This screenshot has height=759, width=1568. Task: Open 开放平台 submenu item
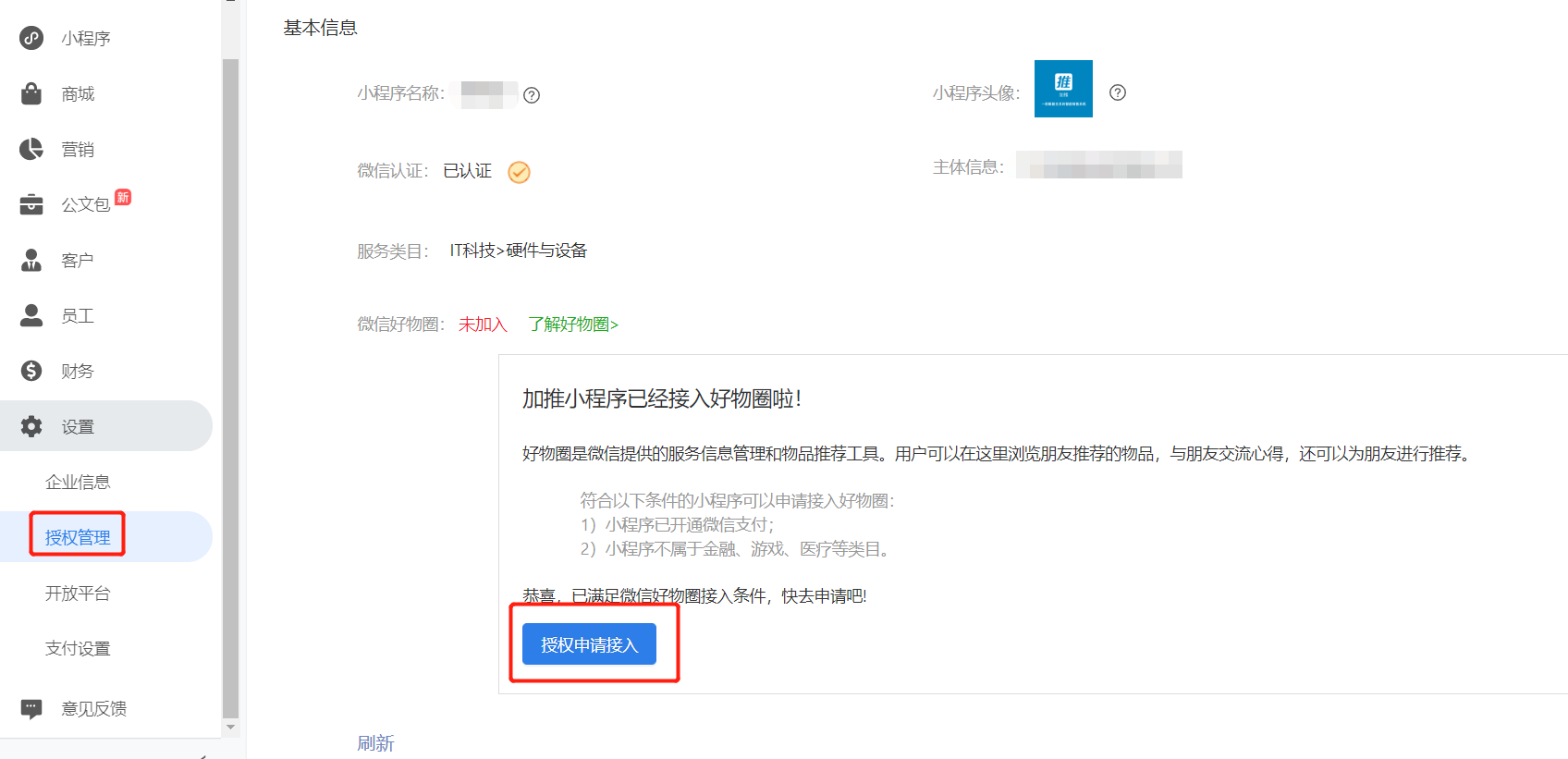coord(78,593)
